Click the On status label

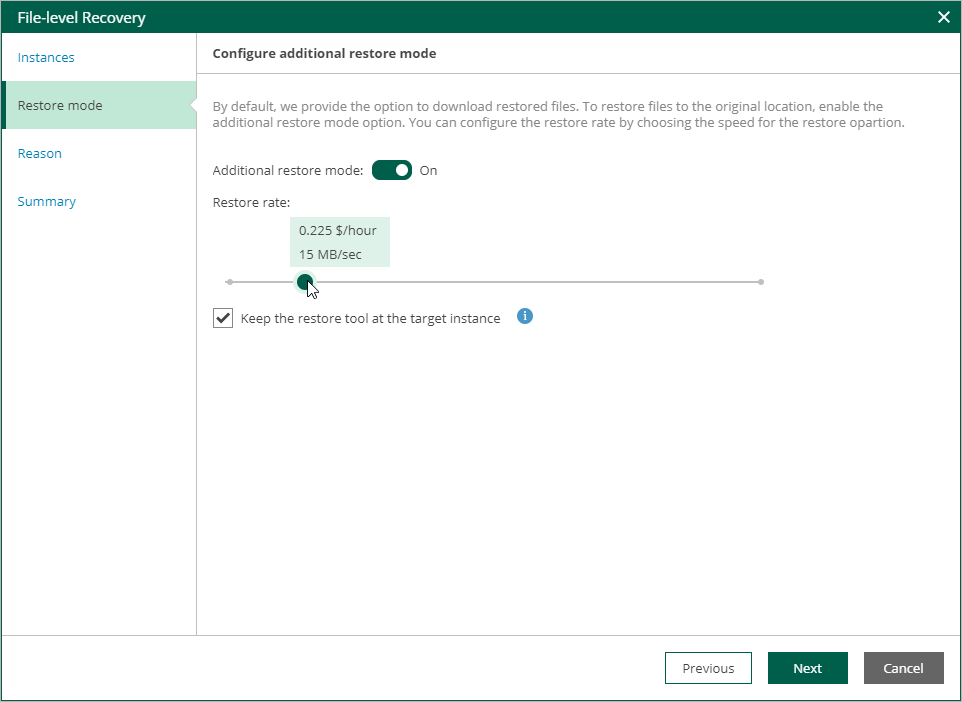[428, 171]
